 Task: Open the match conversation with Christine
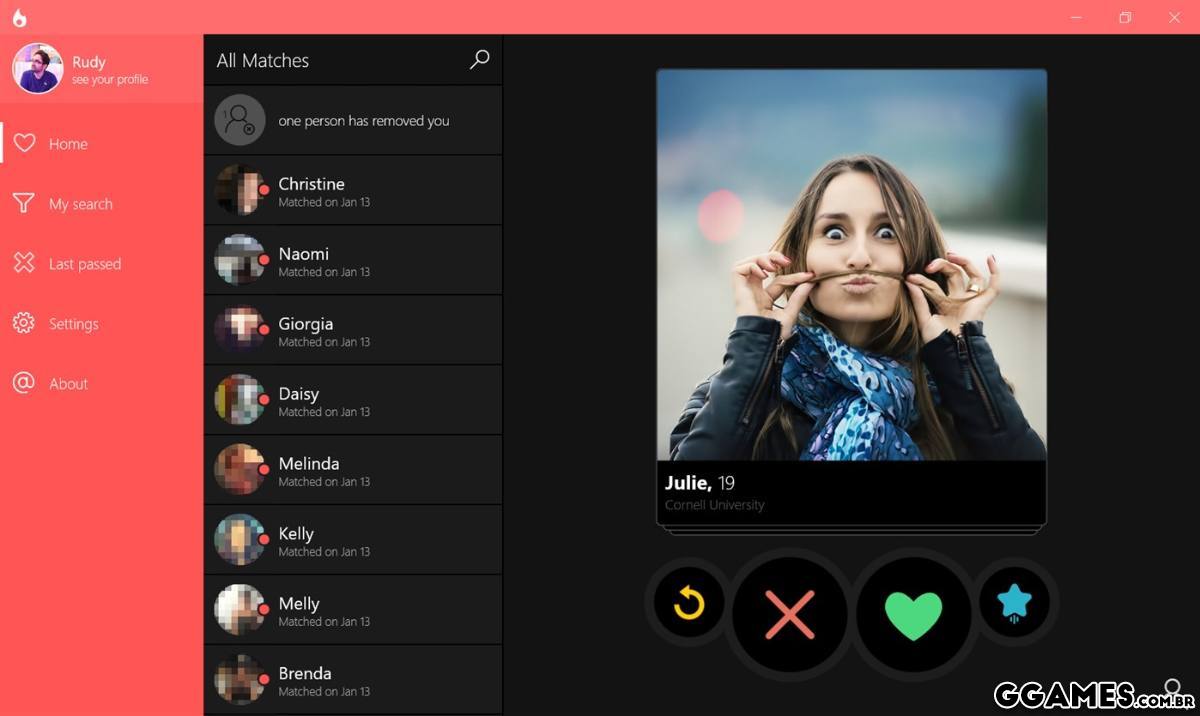click(x=352, y=190)
